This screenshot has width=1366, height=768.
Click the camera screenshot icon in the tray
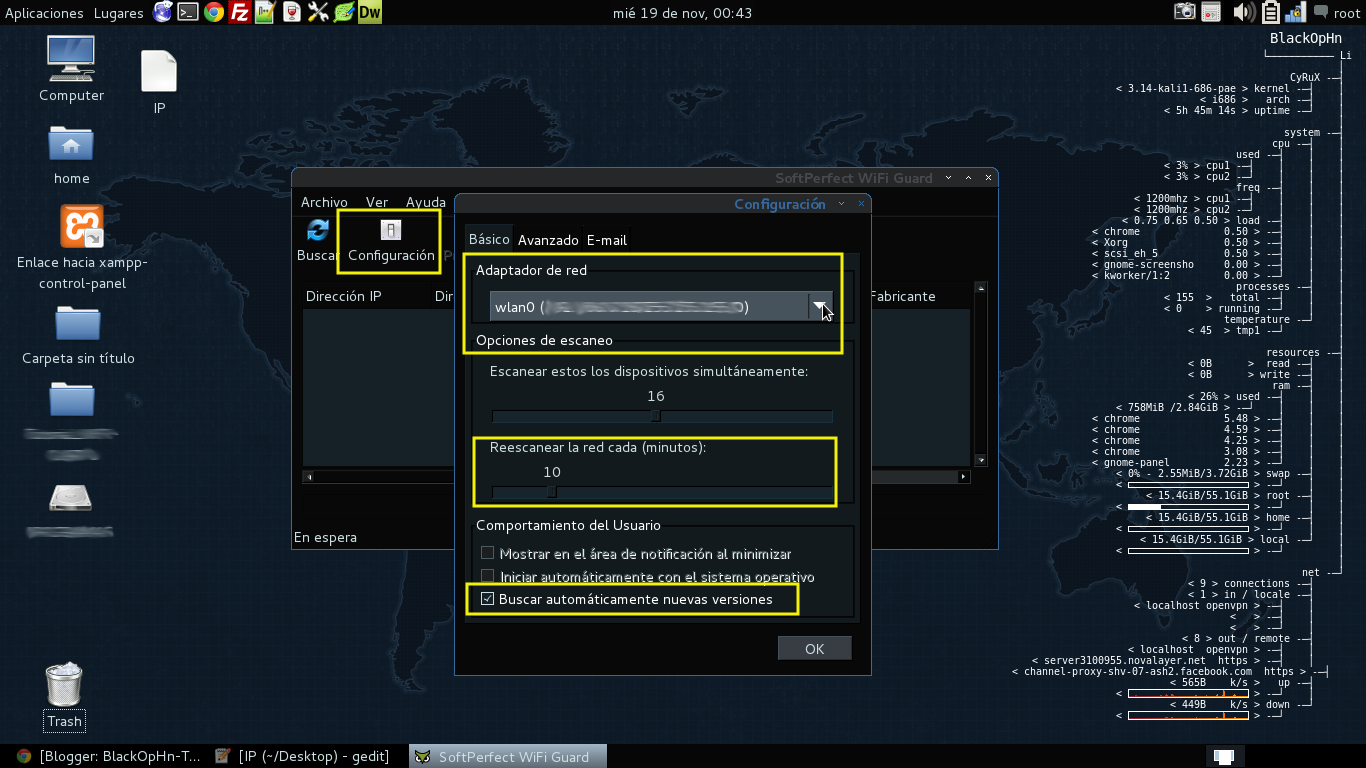pyautogui.click(x=1185, y=12)
